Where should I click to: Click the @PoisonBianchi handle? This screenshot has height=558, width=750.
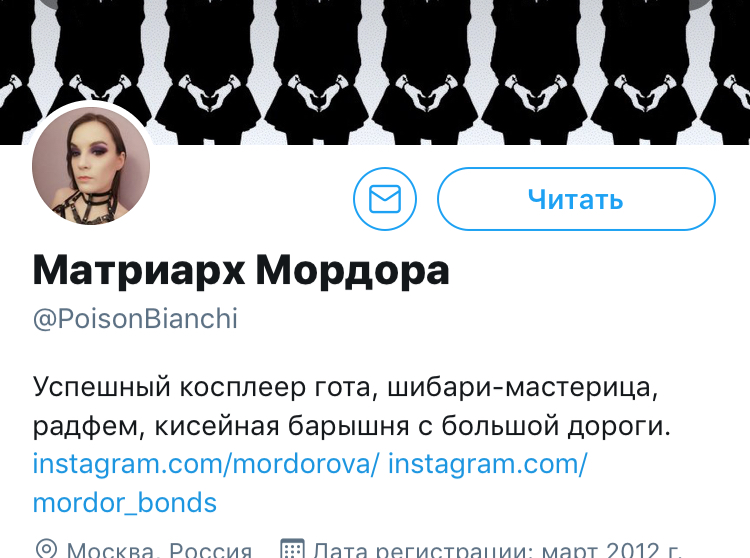[135, 318]
